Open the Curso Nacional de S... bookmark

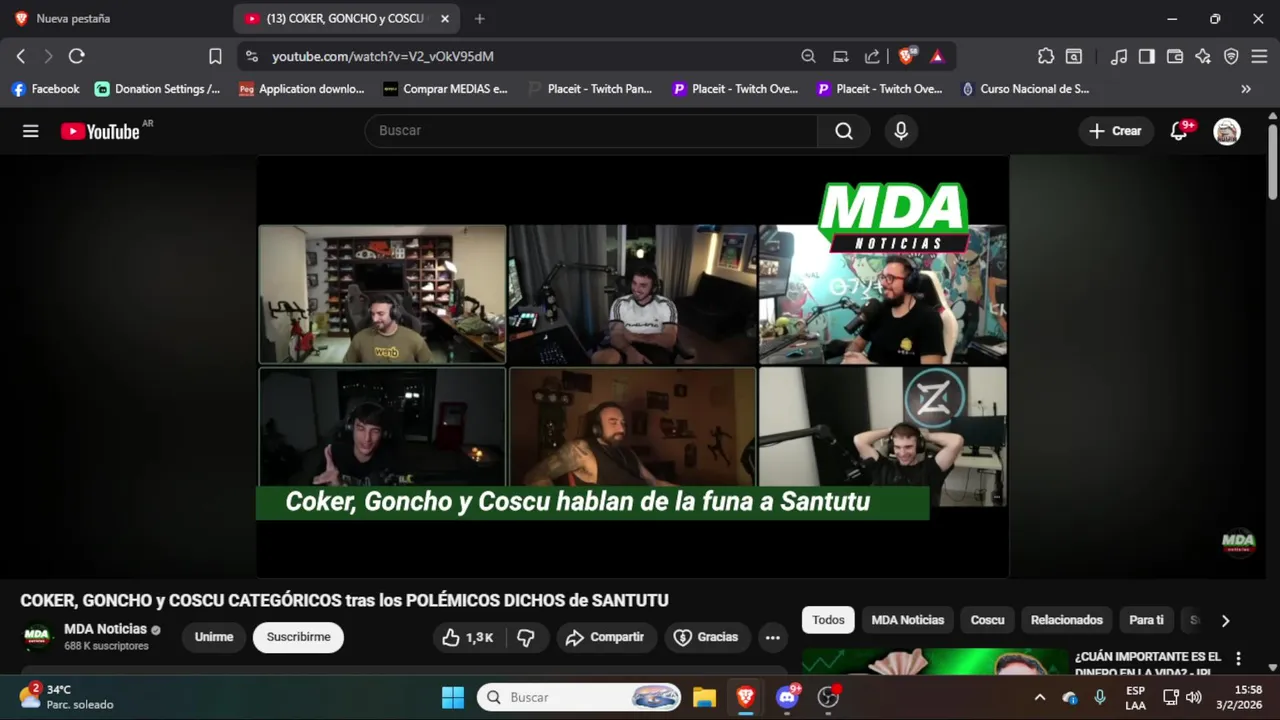(x=1025, y=89)
